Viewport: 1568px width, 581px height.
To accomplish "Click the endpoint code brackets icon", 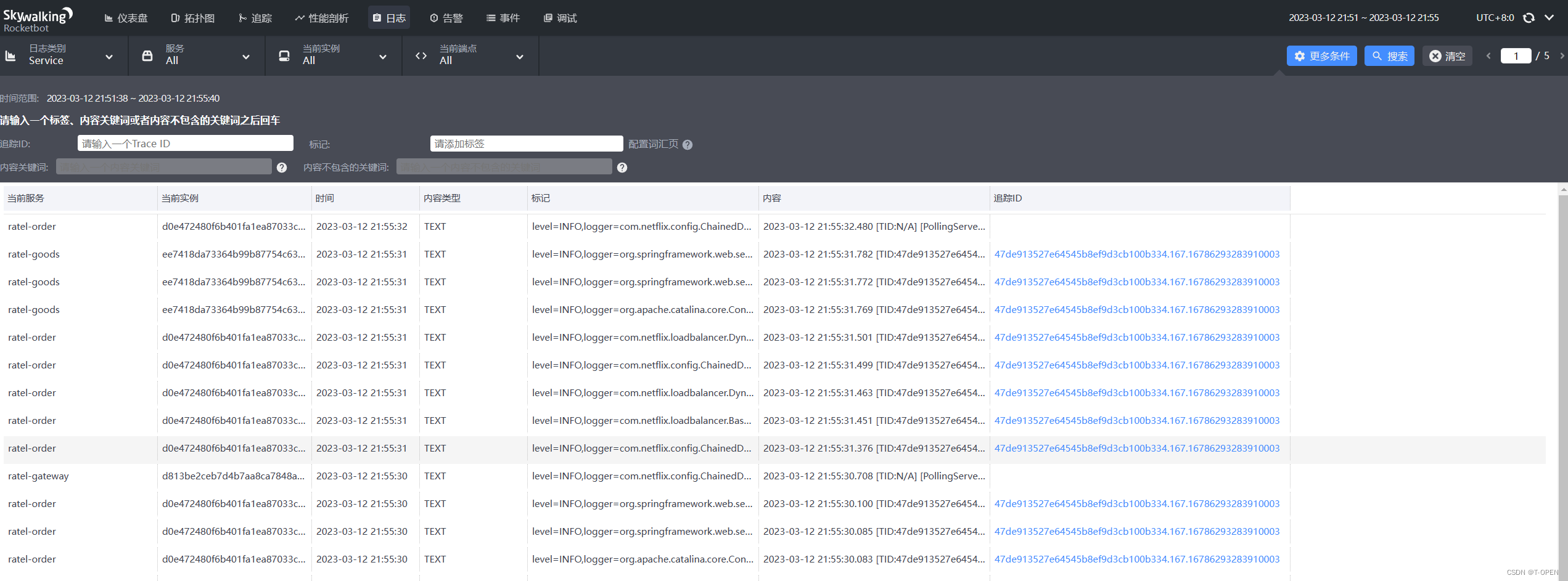I will click(x=421, y=56).
